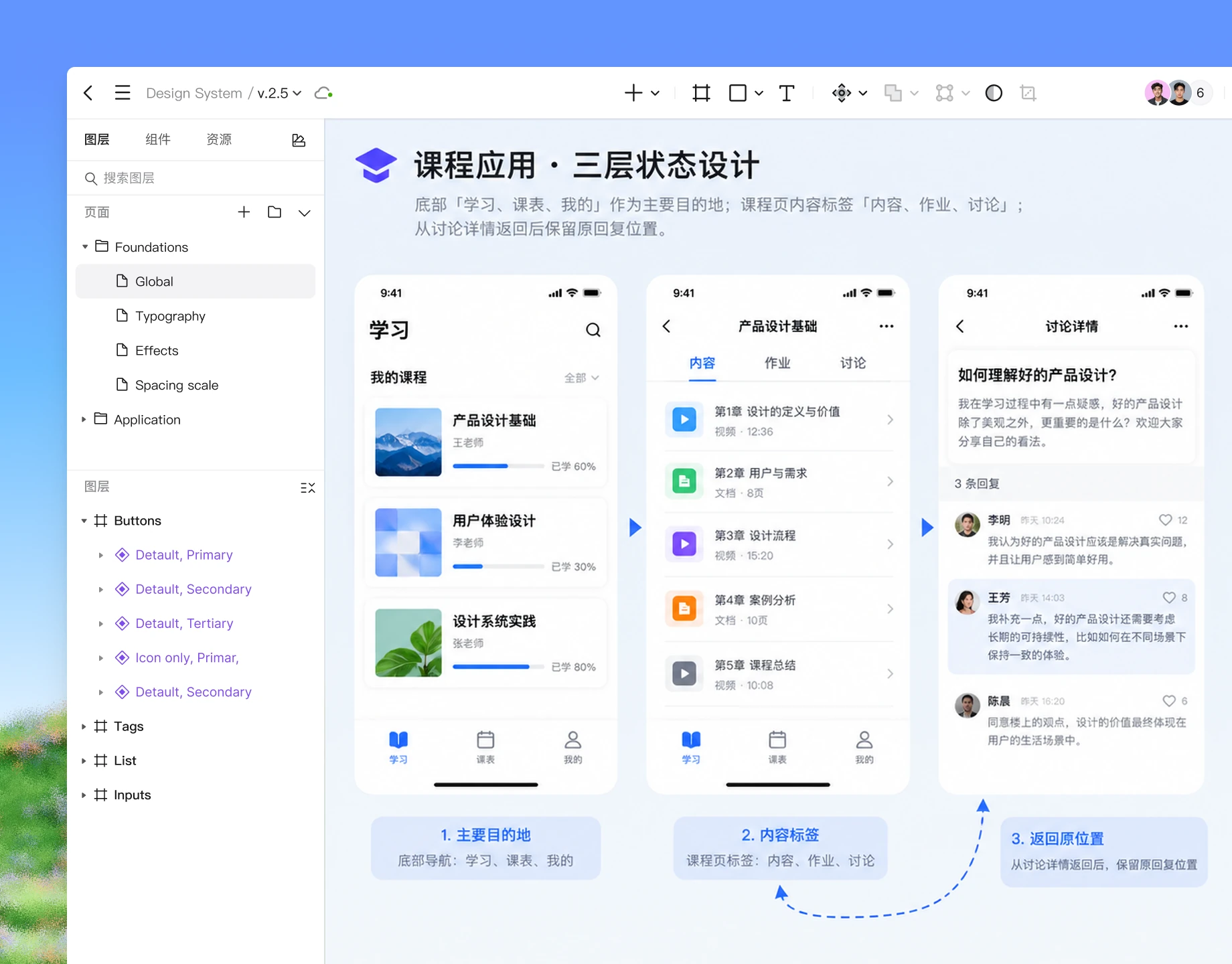The image size is (1232, 964).
Task: Expand the Tags frame layer
Action: coord(84,726)
